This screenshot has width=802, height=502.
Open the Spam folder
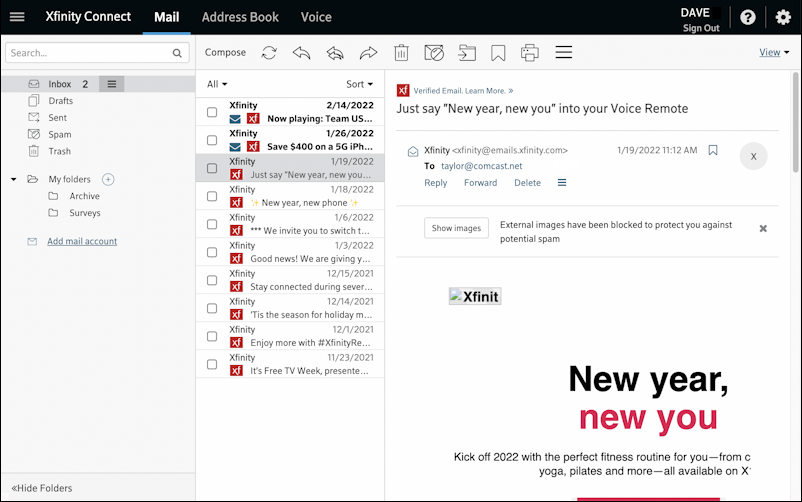tap(60, 135)
